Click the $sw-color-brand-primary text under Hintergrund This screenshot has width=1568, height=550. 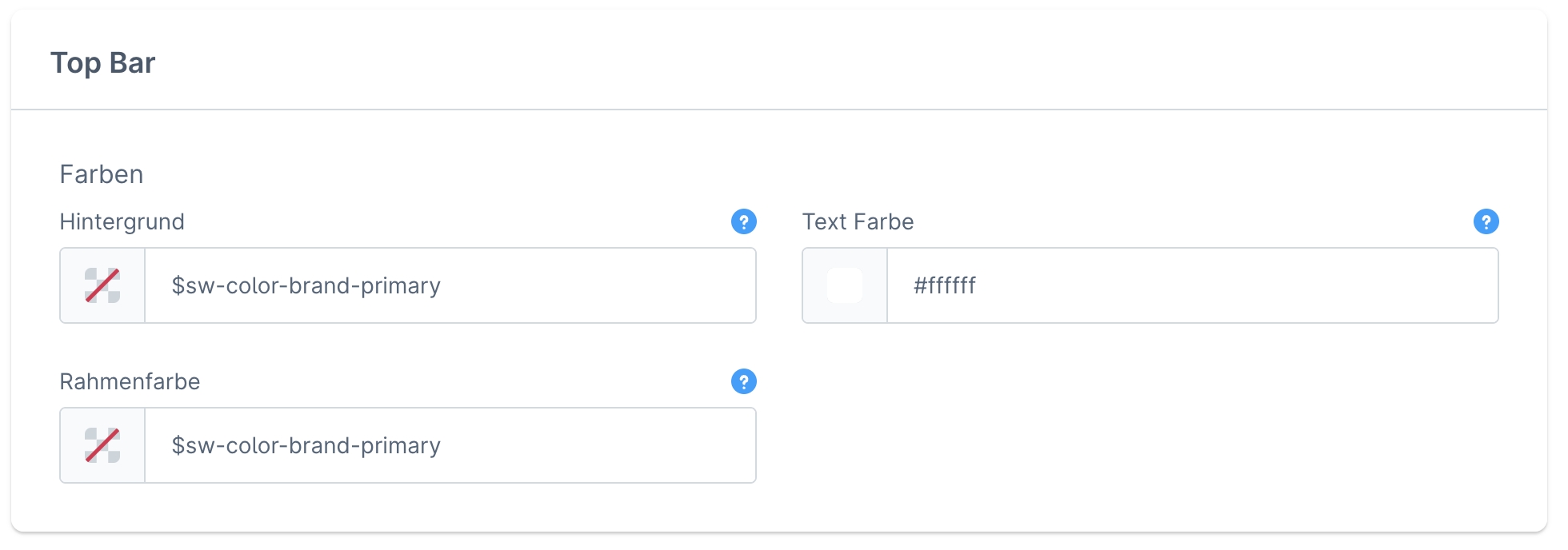click(x=306, y=285)
